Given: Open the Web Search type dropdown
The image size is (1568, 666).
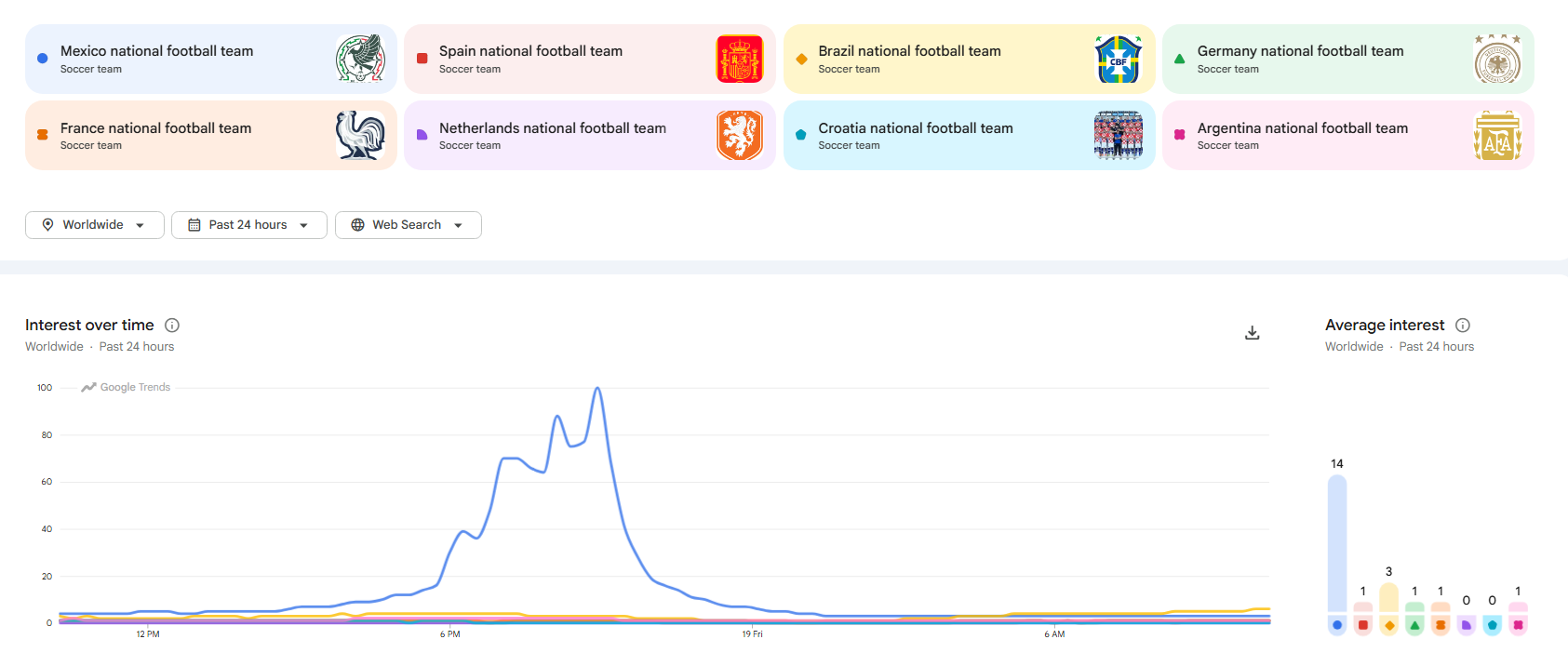Looking at the screenshot, I should pos(409,225).
